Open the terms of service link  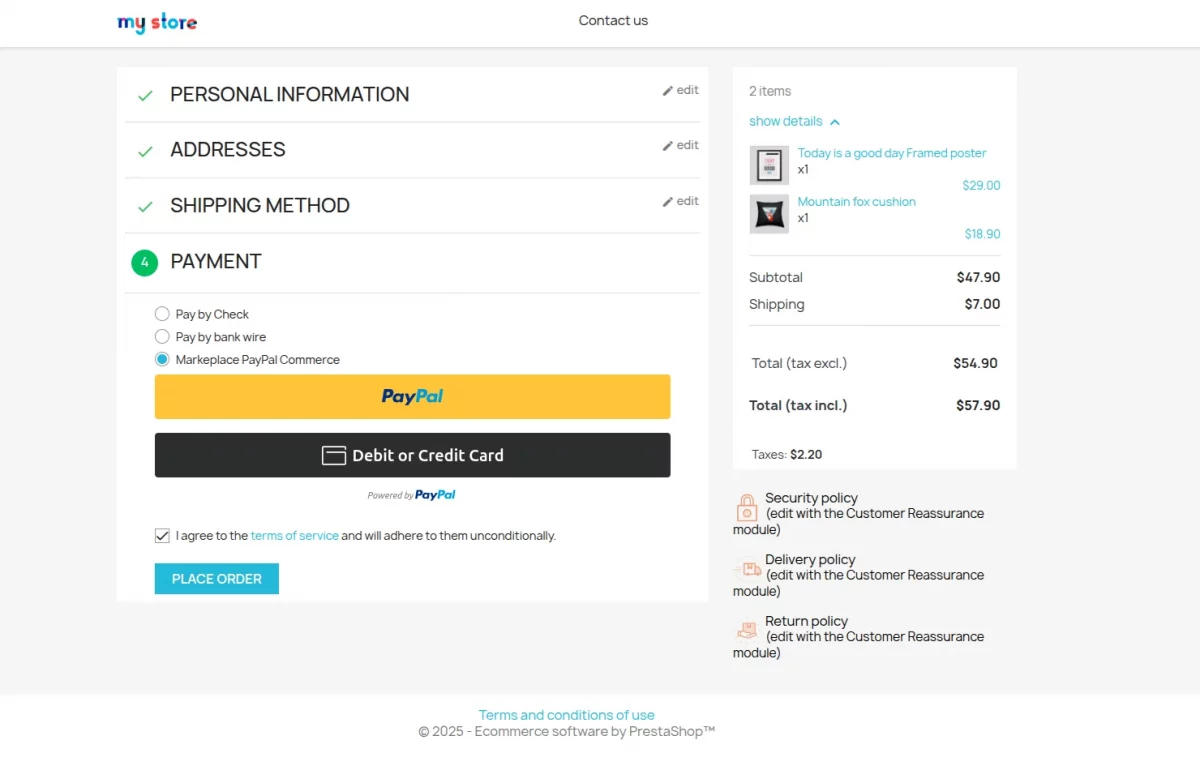pos(294,535)
